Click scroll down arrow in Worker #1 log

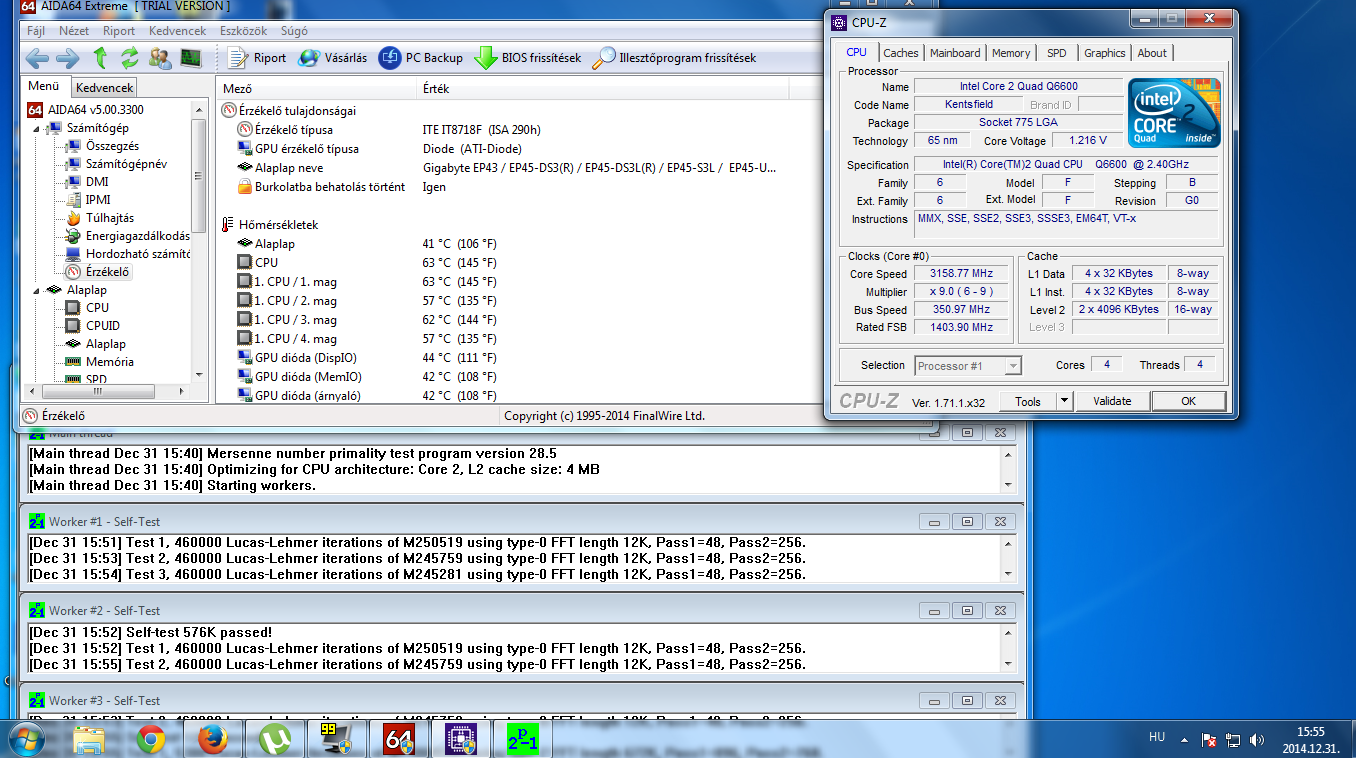(1007, 575)
